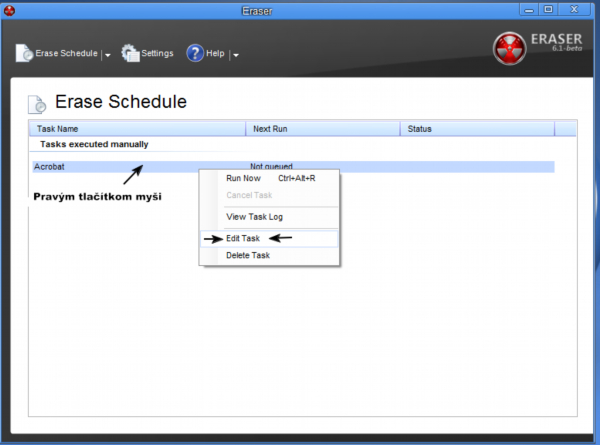Image resolution: width=600 pixels, height=445 pixels.
Task: Click the greyed-out Cancel Task entry
Action: [249, 195]
